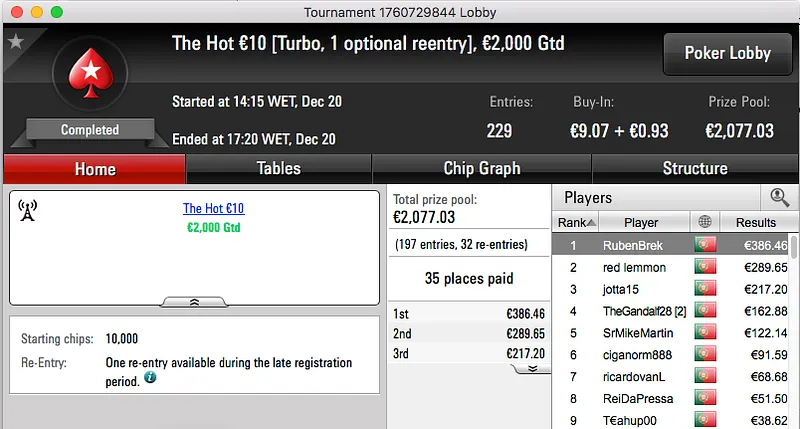Click the re-entry info icon

click(150, 378)
